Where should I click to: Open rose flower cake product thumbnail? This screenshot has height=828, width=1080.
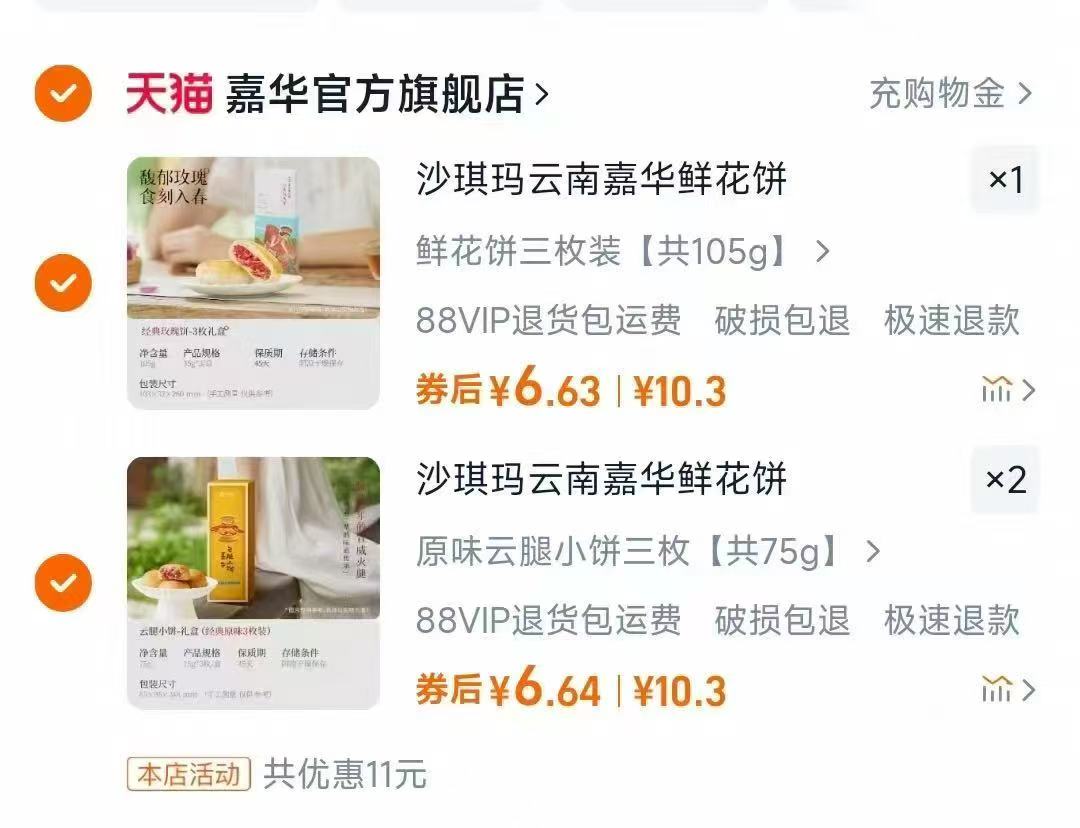point(253,283)
